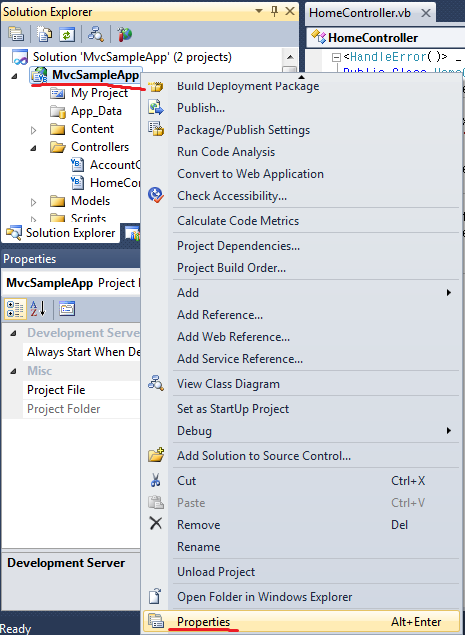This screenshot has height=635, width=465.
Task: Expand the Models folder
Action: [x=34, y=202]
